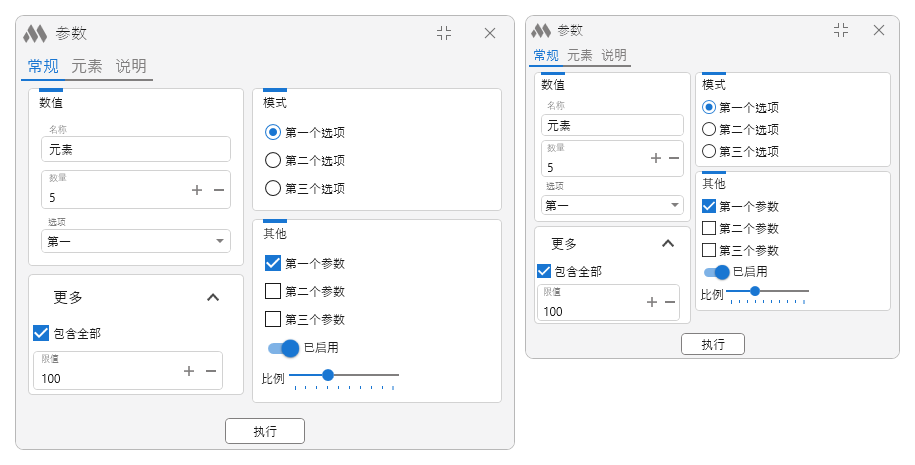This screenshot has height=465, width=915.
Task: Click minus icon of 限值 in right dialog
Action: click(x=670, y=302)
